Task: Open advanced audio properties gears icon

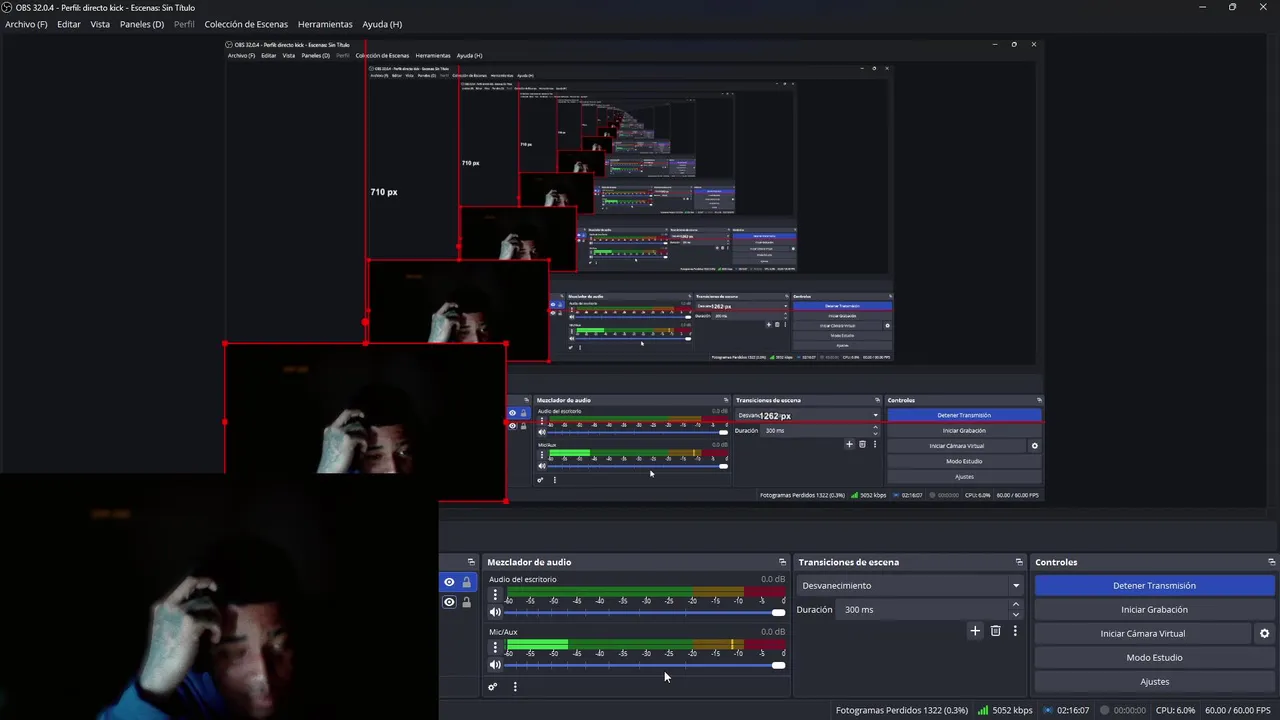Action: point(492,687)
